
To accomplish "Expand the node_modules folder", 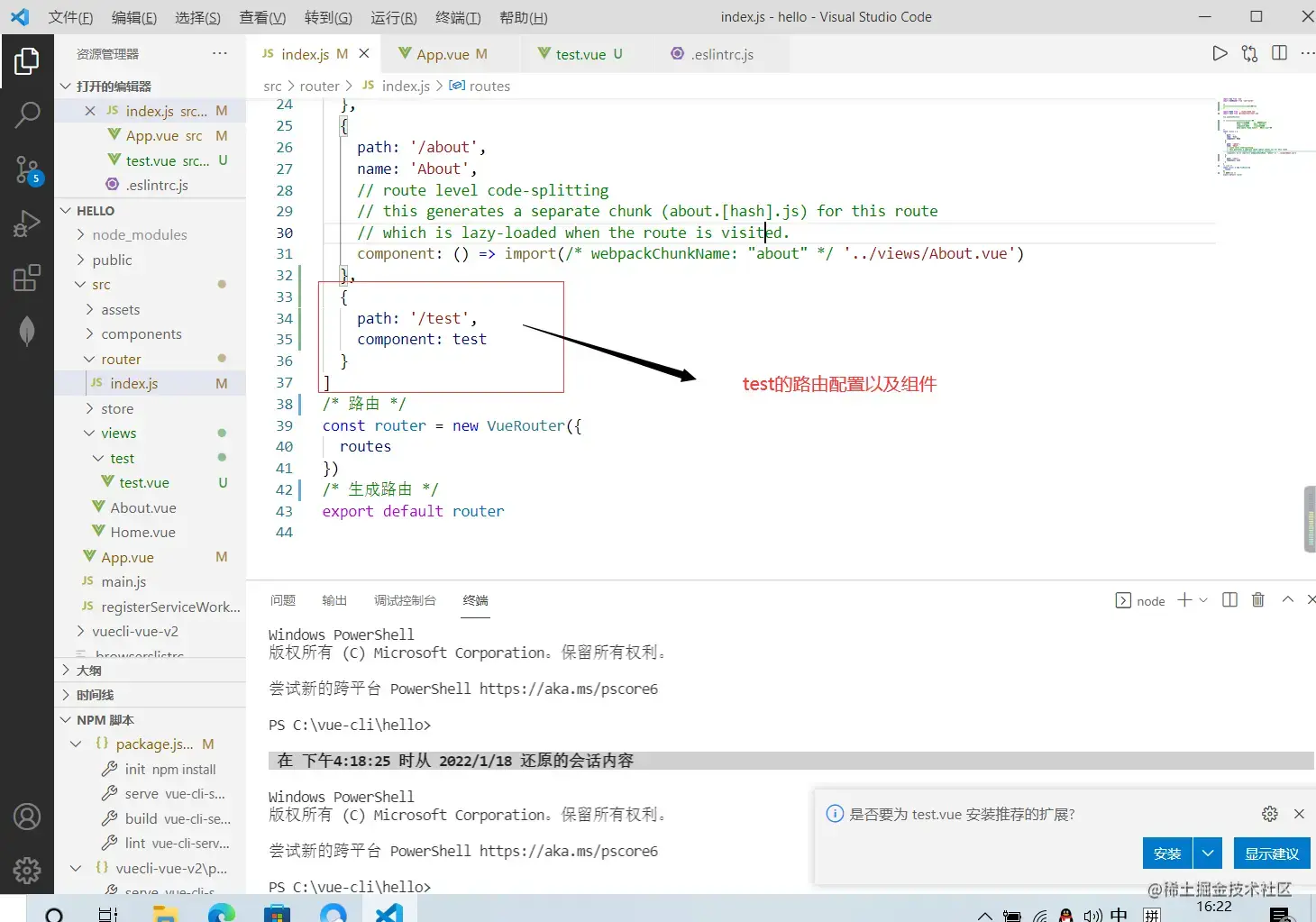I will (x=150, y=235).
